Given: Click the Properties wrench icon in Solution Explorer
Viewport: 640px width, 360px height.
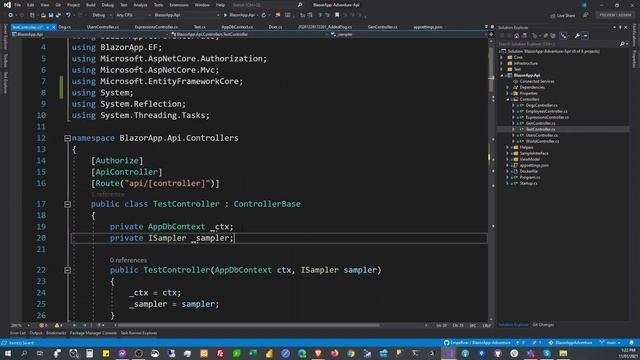Looking at the screenshot, I should (x=577, y=36).
